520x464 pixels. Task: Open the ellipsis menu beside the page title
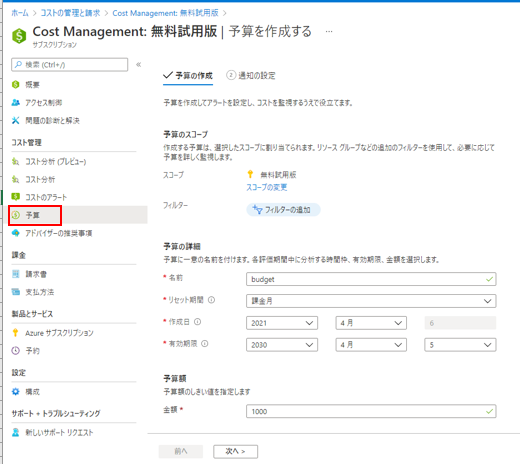click(x=329, y=32)
